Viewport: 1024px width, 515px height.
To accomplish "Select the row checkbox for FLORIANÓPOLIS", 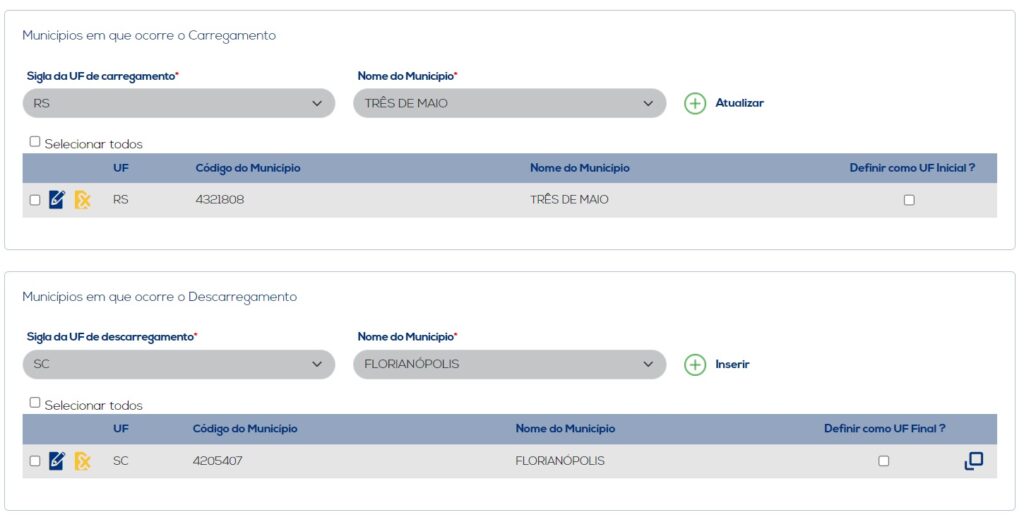I will click(35, 461).
